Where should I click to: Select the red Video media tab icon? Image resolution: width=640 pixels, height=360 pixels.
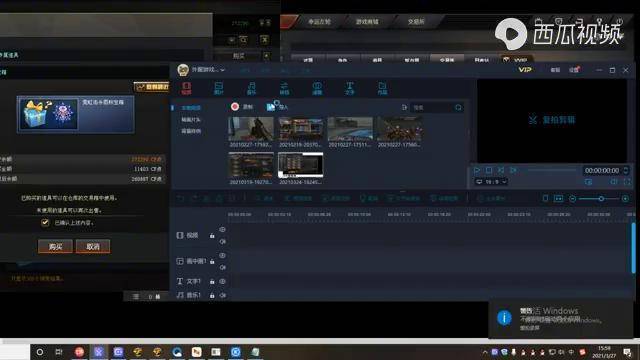point(187,88)
